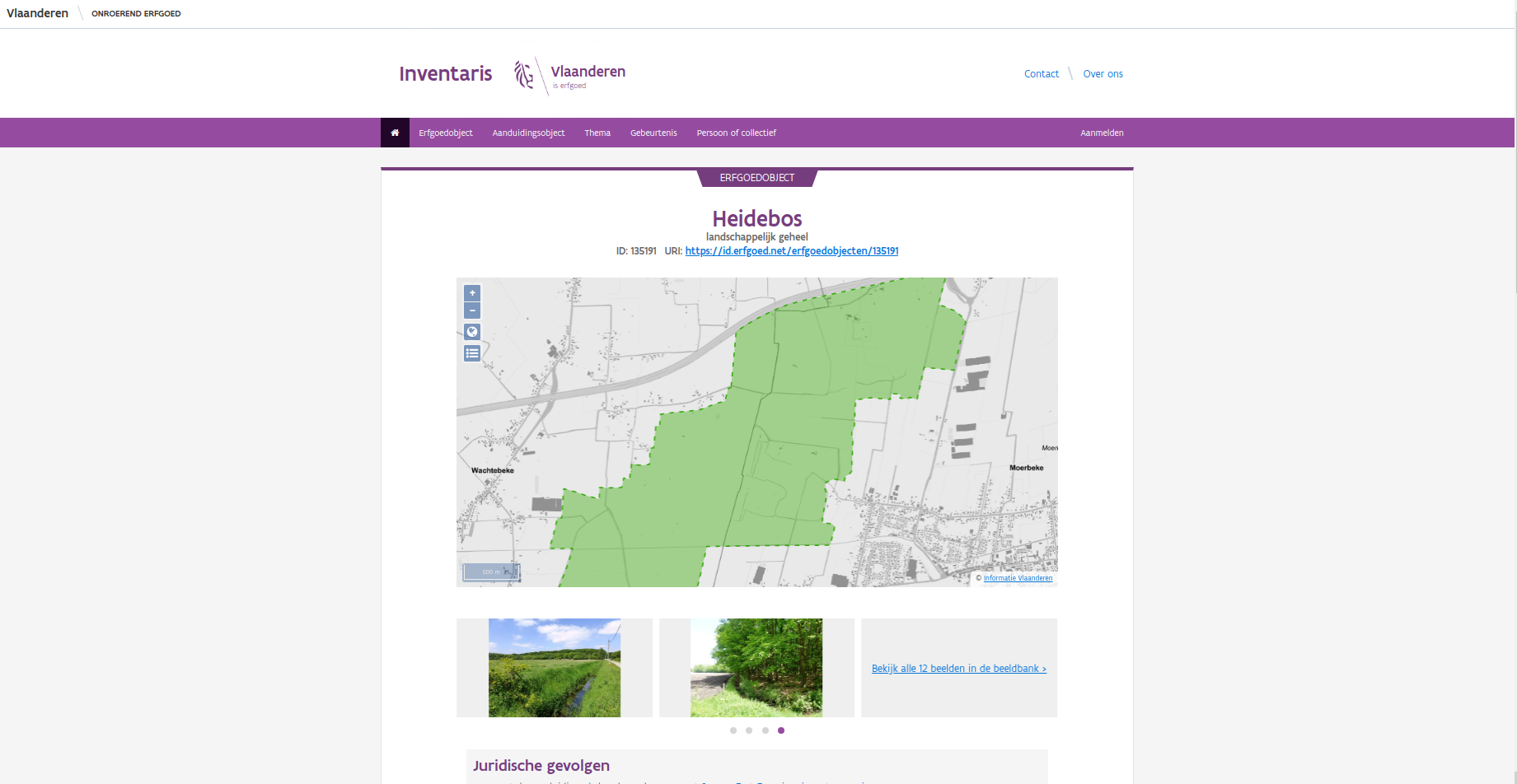Open Persoon of collectief menu
Image resolution: width=1517 pixels, height=784 pixels.
737,133
